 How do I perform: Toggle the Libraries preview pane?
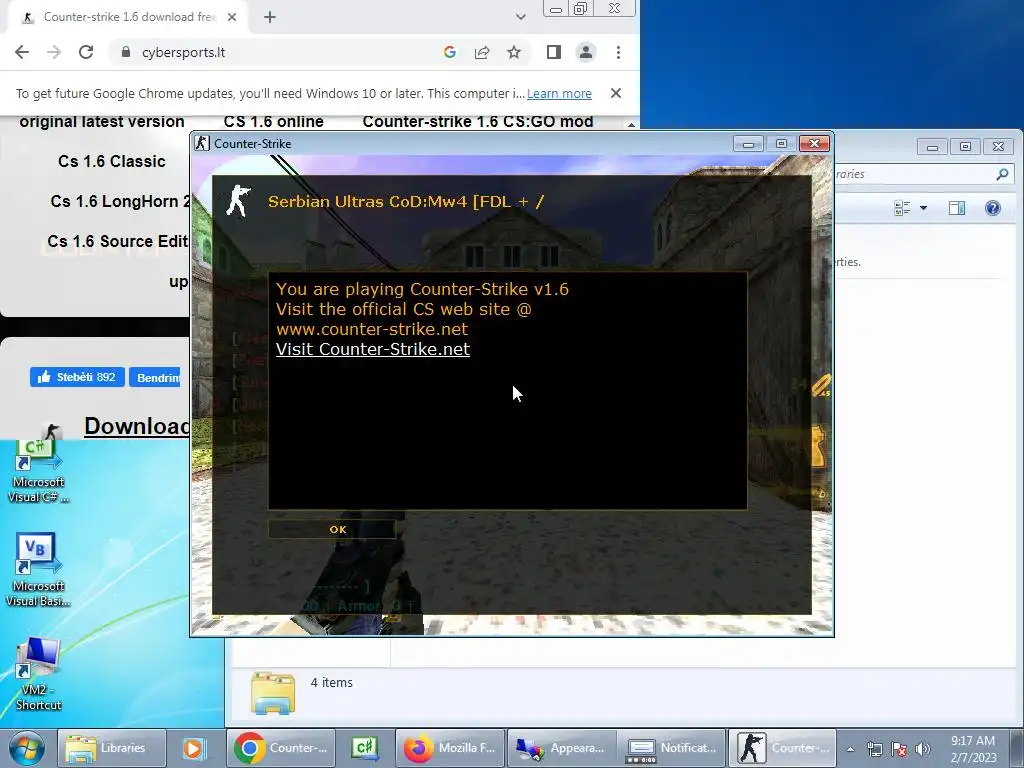click(957, 208)
